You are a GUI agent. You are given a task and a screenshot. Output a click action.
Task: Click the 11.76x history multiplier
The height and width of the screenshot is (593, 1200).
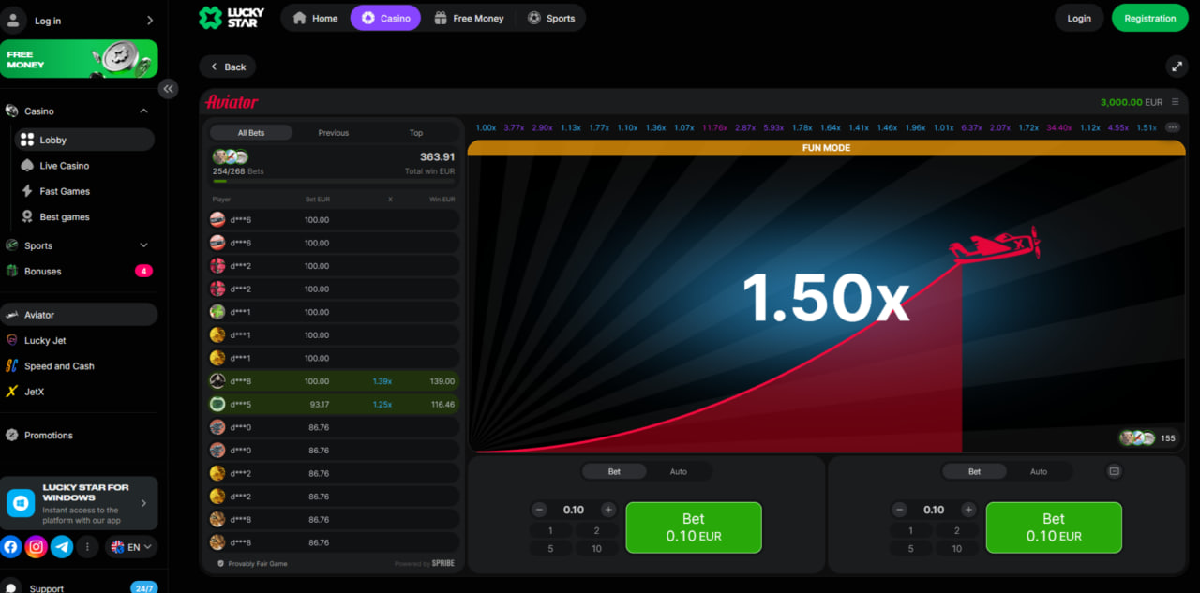tap(715, 128)
